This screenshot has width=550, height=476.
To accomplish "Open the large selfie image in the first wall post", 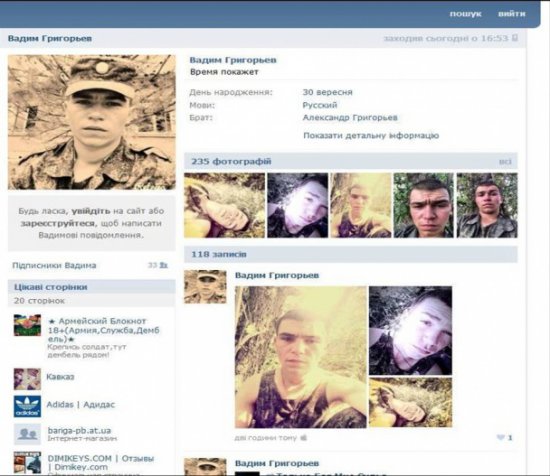I will pyautogui.click(x=301, y=357).
